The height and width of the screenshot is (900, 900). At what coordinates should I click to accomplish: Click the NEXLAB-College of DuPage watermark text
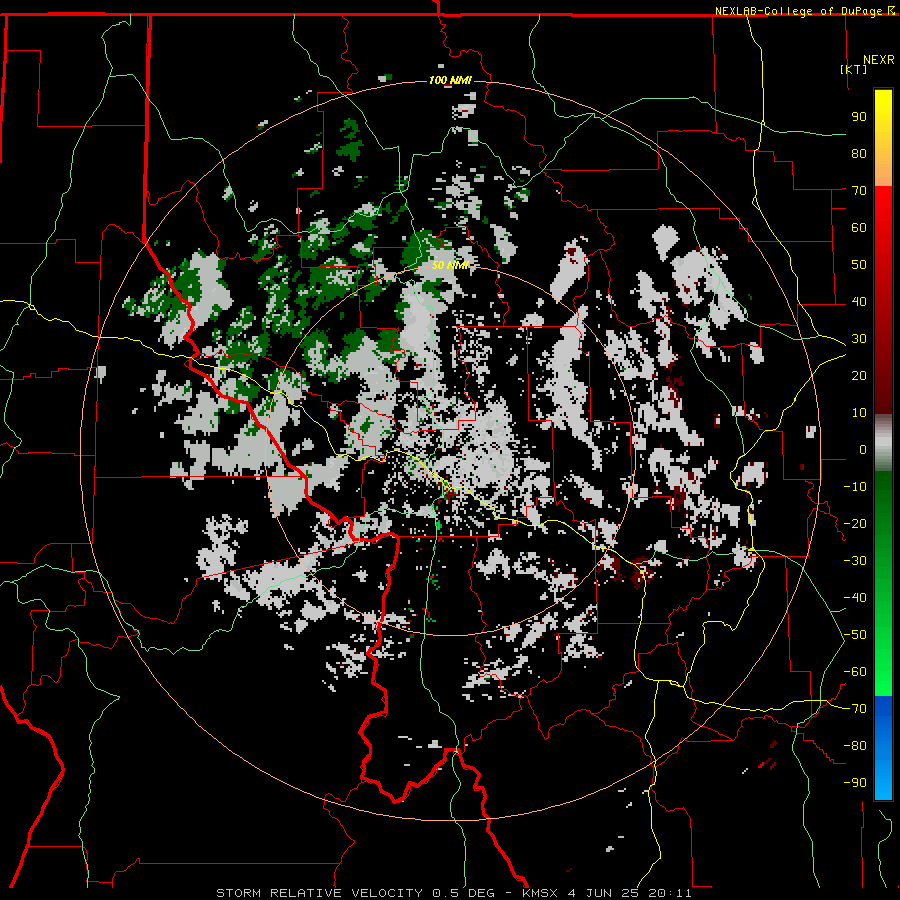coord(800,11)
